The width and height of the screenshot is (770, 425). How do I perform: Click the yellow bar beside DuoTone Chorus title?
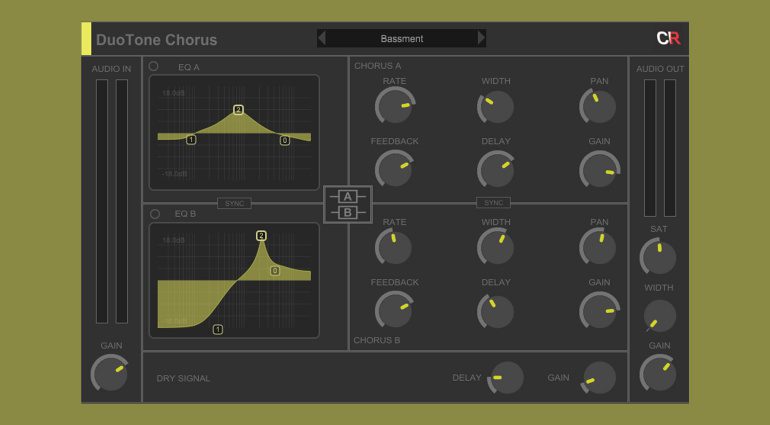(x=86, y=39)
